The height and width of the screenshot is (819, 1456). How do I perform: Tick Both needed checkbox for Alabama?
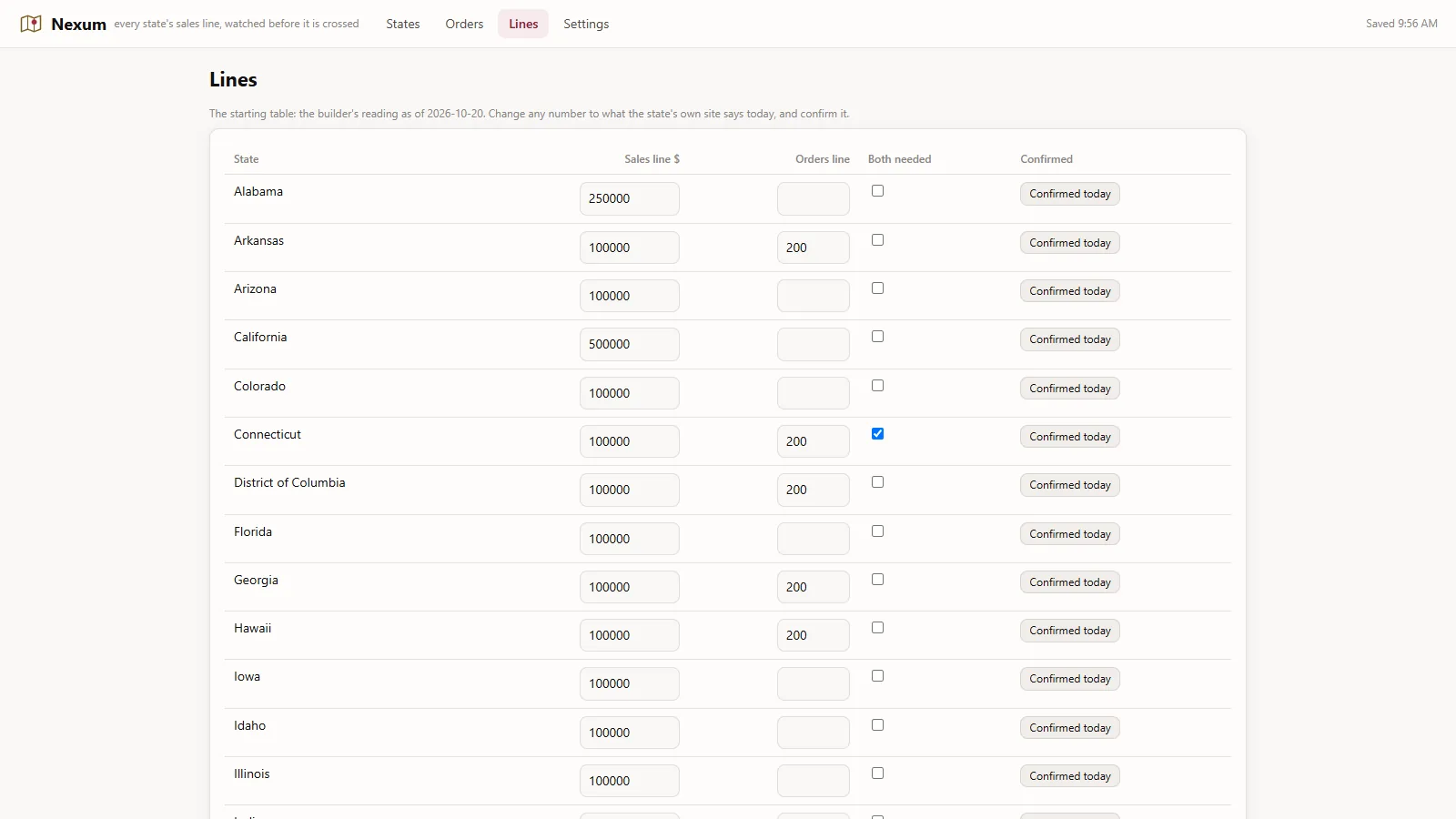pyautogui.click(x=877, y=191)
